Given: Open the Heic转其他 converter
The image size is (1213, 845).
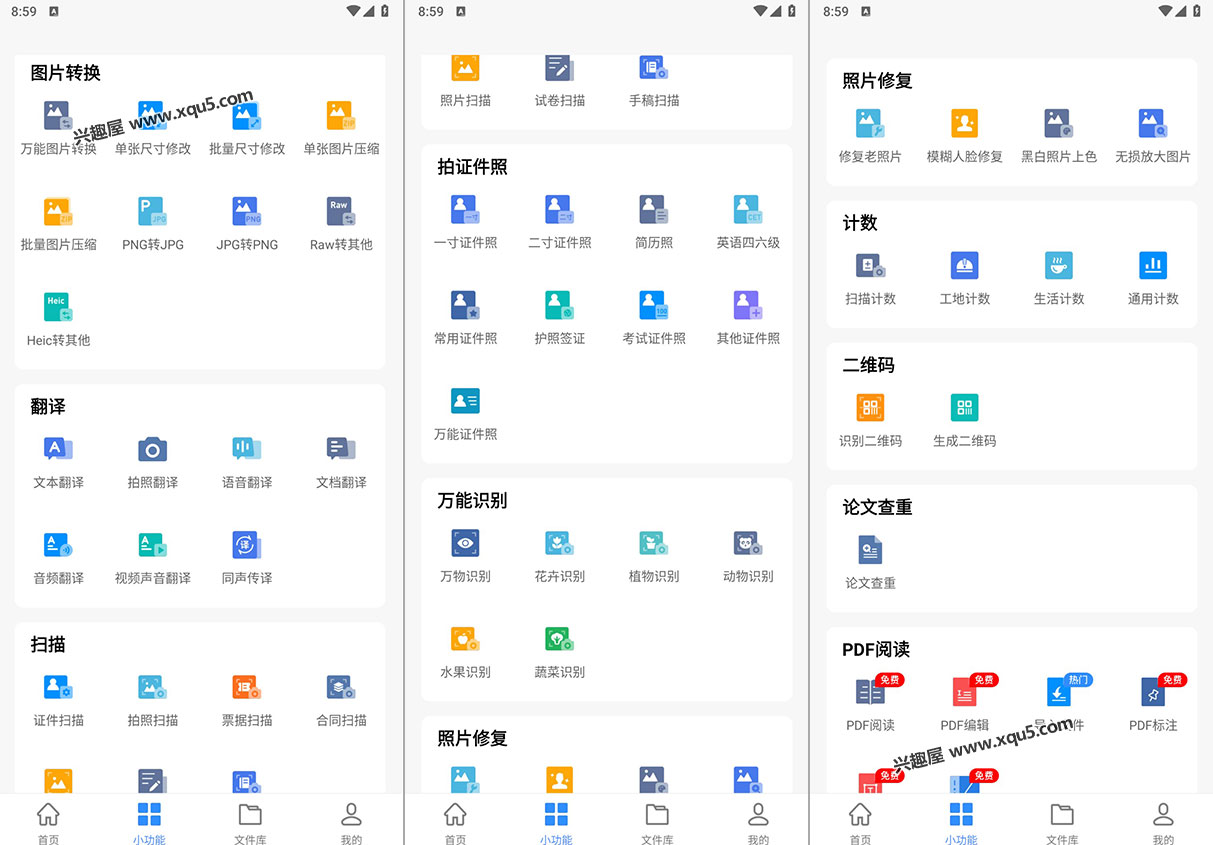Looking at the screenshot, I should [x=58, y=308].
